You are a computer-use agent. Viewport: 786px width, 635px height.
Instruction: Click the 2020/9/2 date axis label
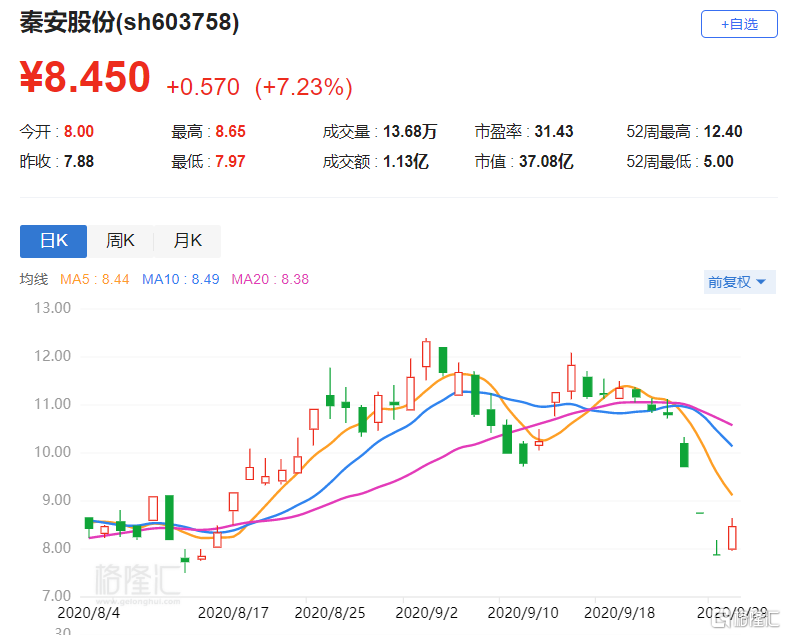pyautogui.click(x=427, y=613)
